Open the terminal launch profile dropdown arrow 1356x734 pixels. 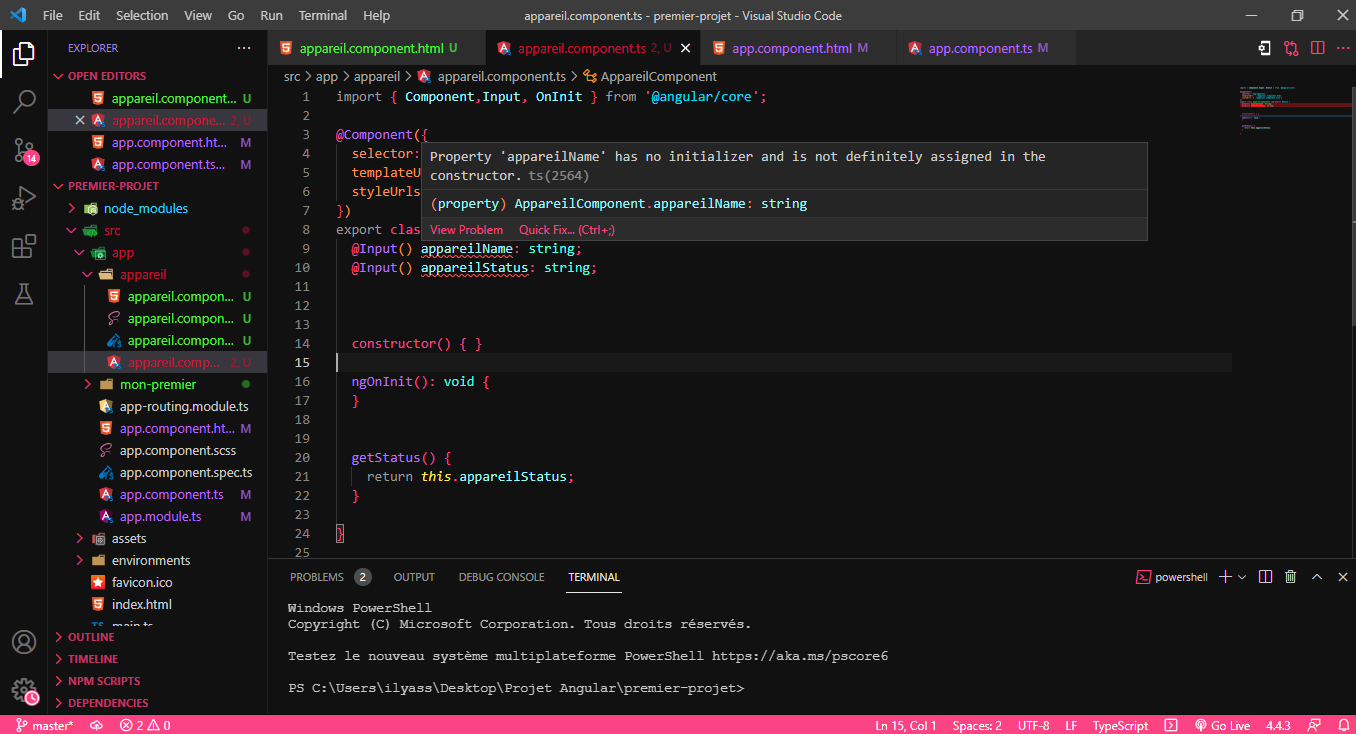[x=1242, y=577]
